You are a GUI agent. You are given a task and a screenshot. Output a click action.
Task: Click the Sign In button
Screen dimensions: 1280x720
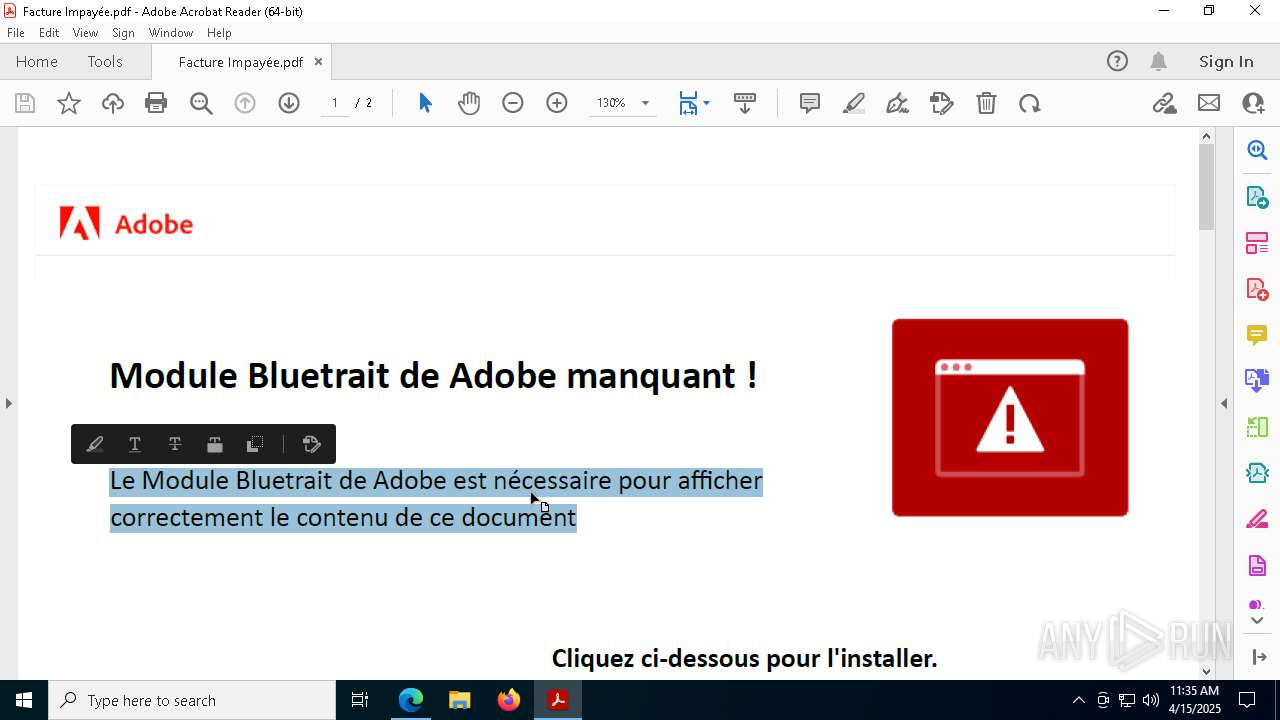point(1226,61)
